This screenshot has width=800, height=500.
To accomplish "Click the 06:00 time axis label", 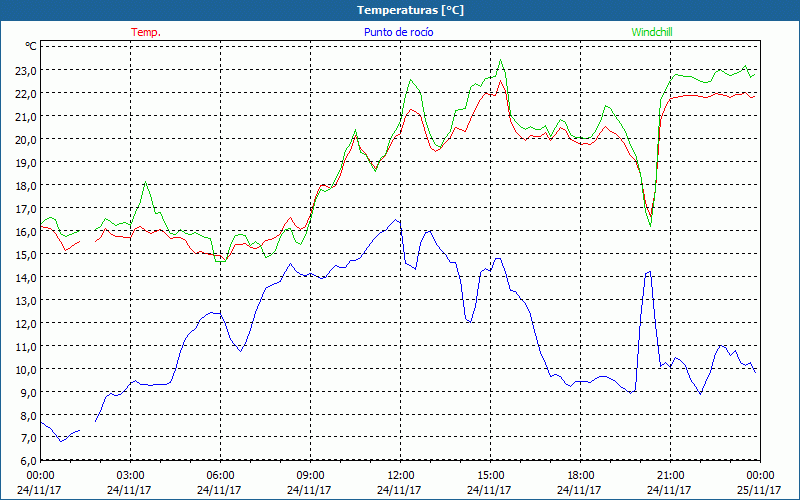I will pyautogui.click(x=220, y=476).
